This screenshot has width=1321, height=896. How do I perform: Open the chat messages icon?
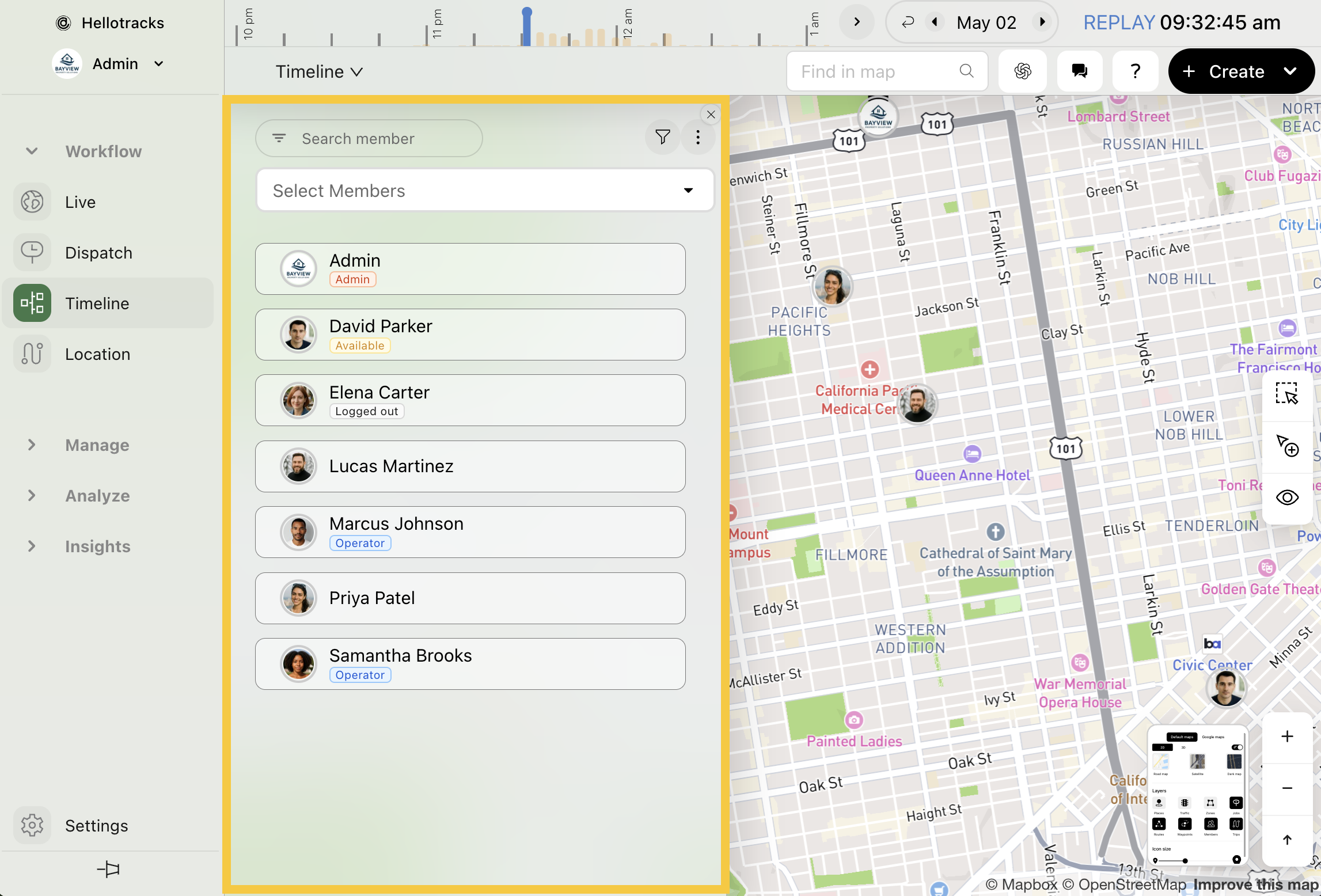pyautogui.click(x=1079, y=71)
